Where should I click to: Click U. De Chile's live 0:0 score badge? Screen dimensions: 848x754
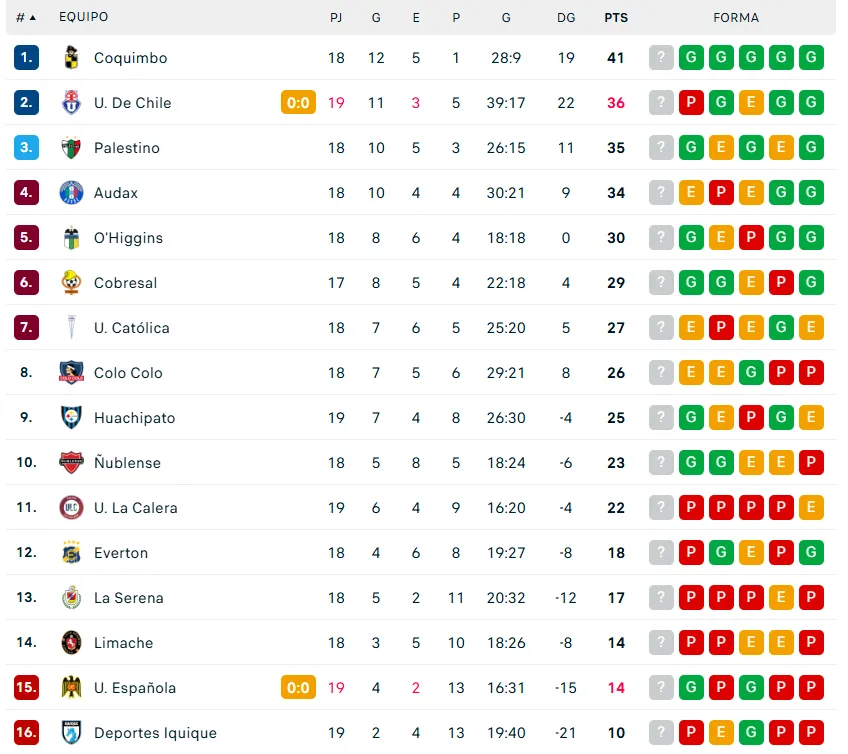[x=298, y=103]
